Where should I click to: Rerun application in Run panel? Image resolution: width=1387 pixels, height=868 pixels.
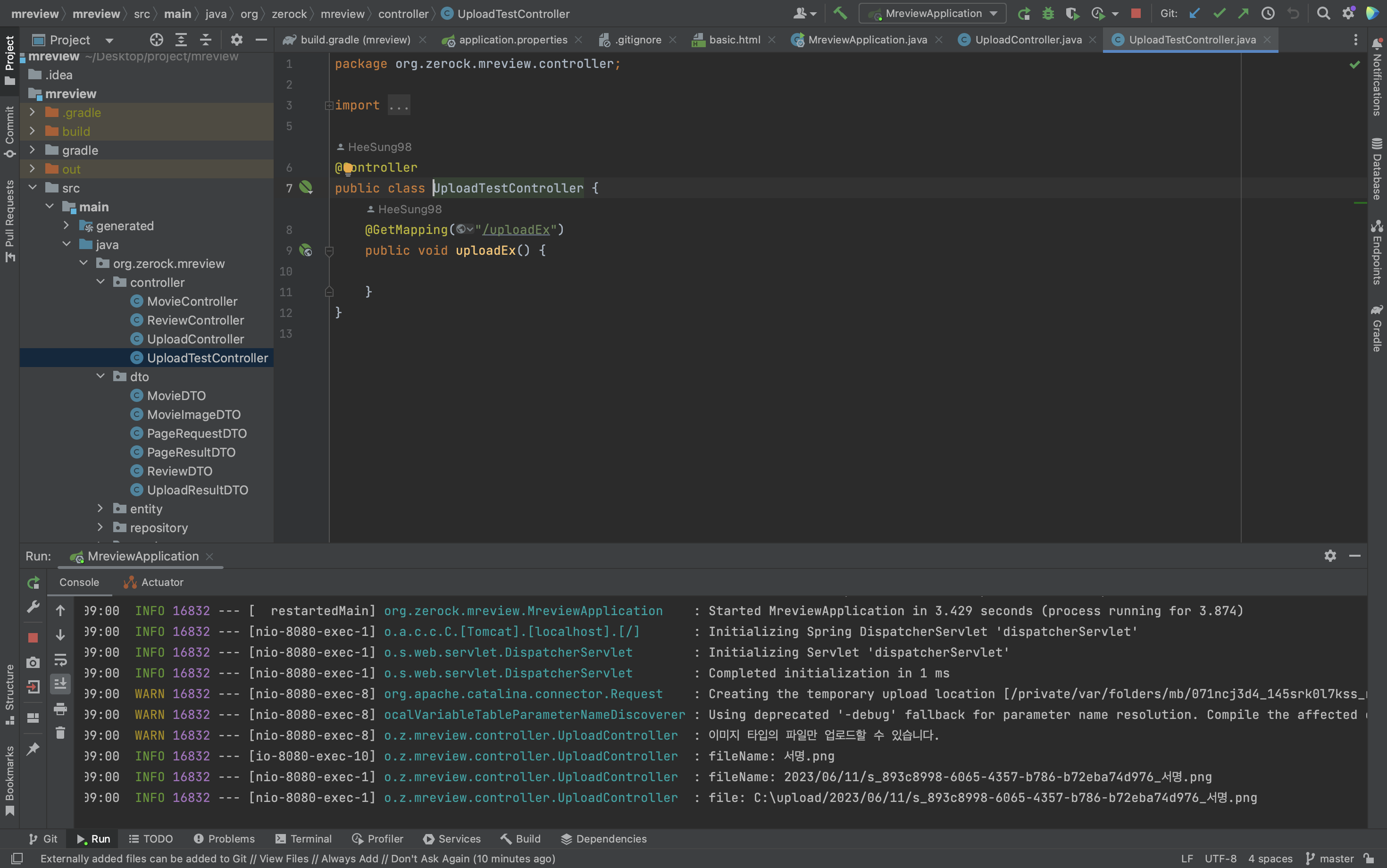(x=33, y=583)
